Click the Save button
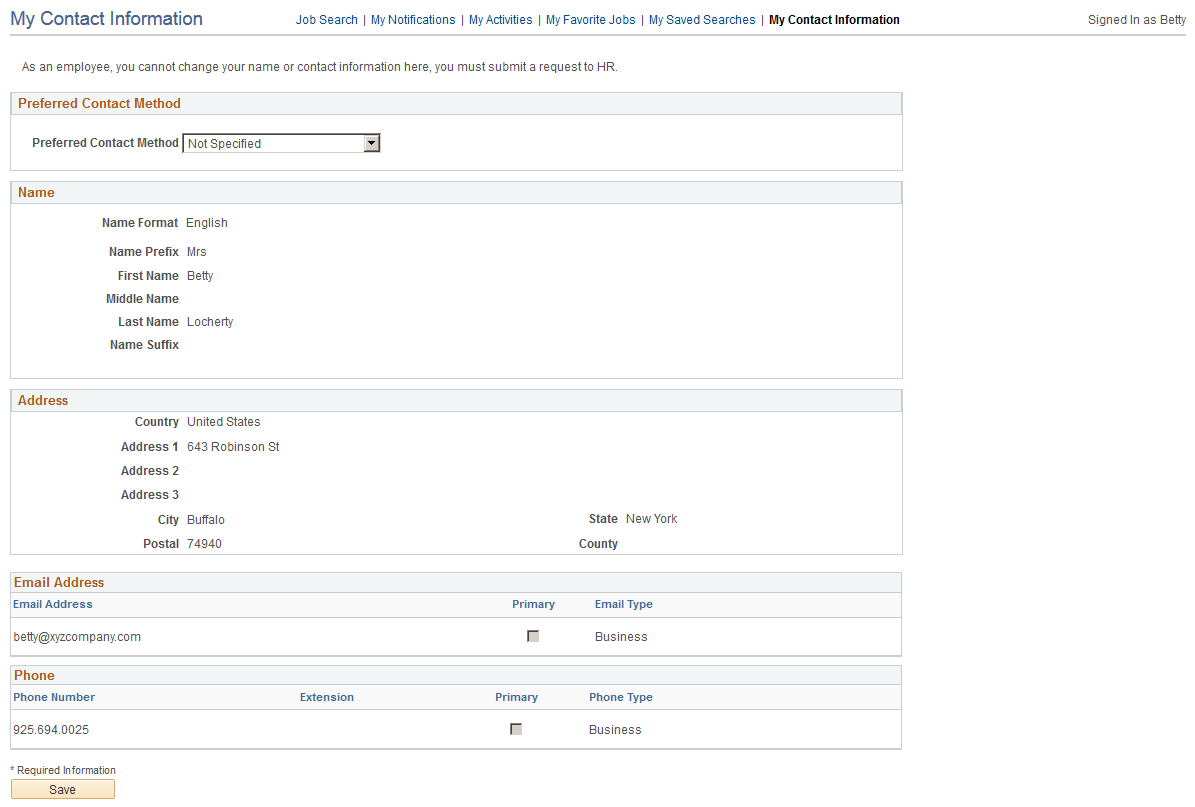 point(62,789)
